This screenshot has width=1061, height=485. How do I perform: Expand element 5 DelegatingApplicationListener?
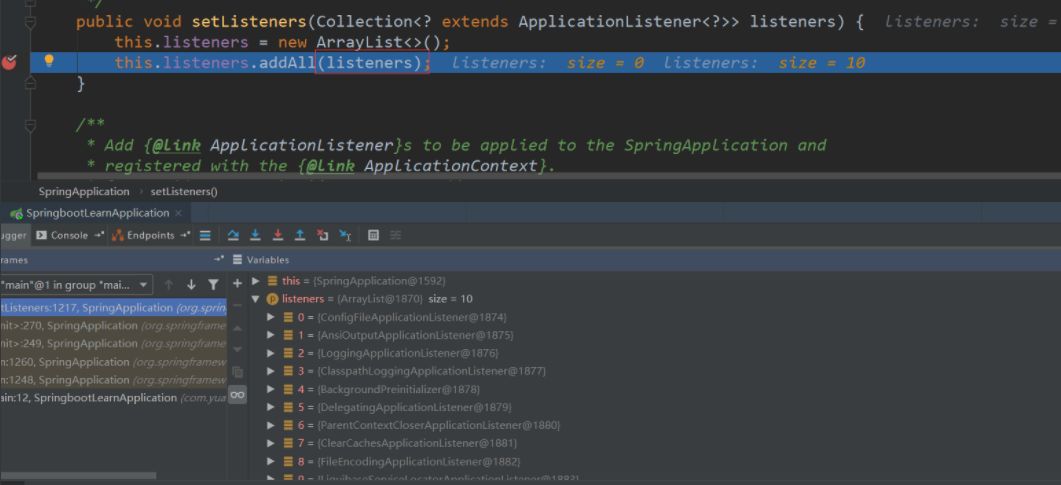click(271, 407)
